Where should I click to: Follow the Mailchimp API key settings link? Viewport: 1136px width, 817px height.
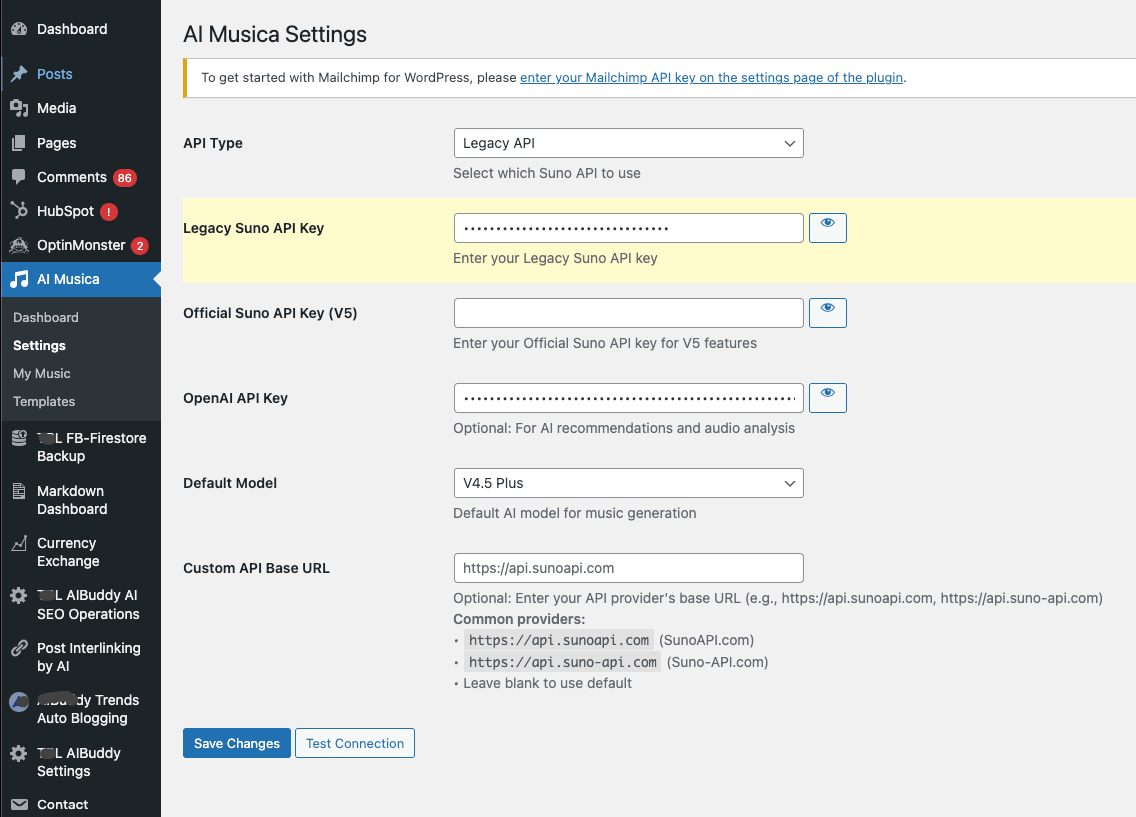coord(711,77)
